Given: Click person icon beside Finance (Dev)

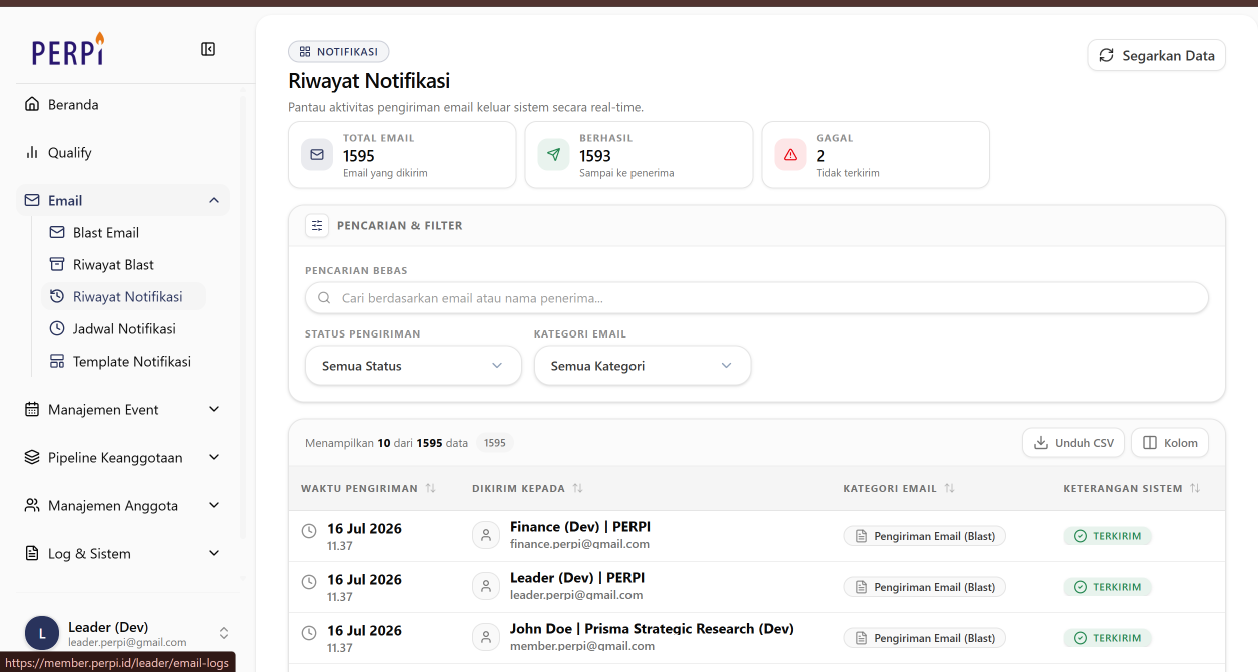Looking at the screenshot, I should coord(486,535).
